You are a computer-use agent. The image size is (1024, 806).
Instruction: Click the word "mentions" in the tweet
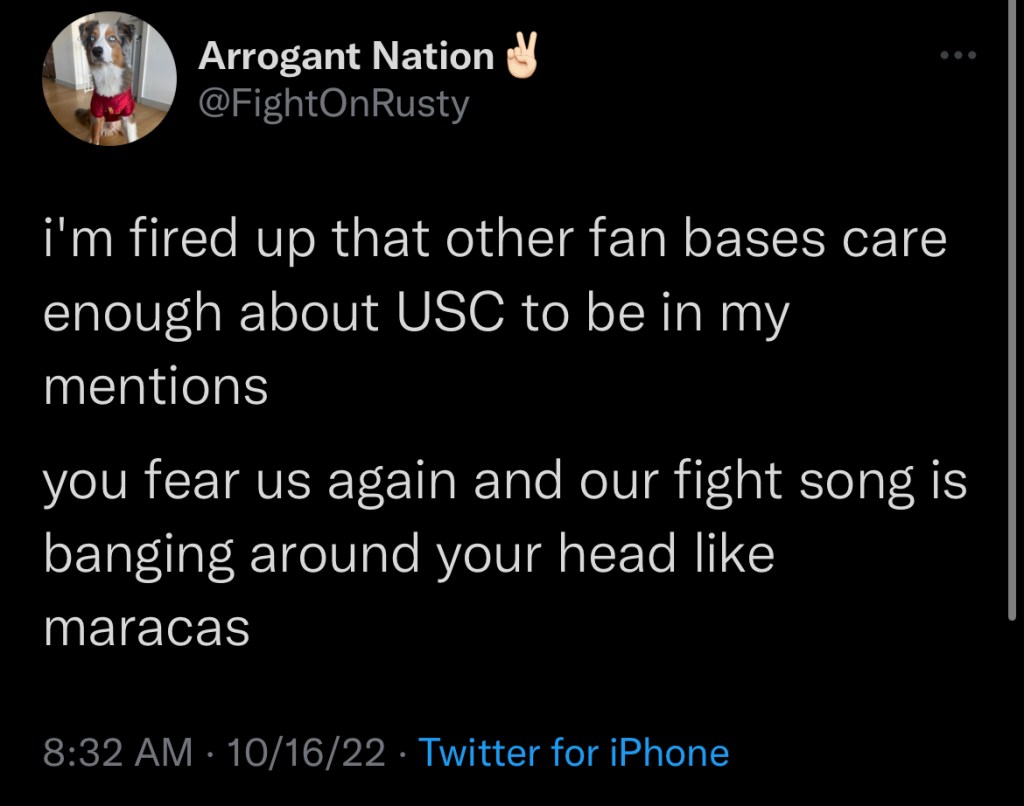[x=155, y=386]
